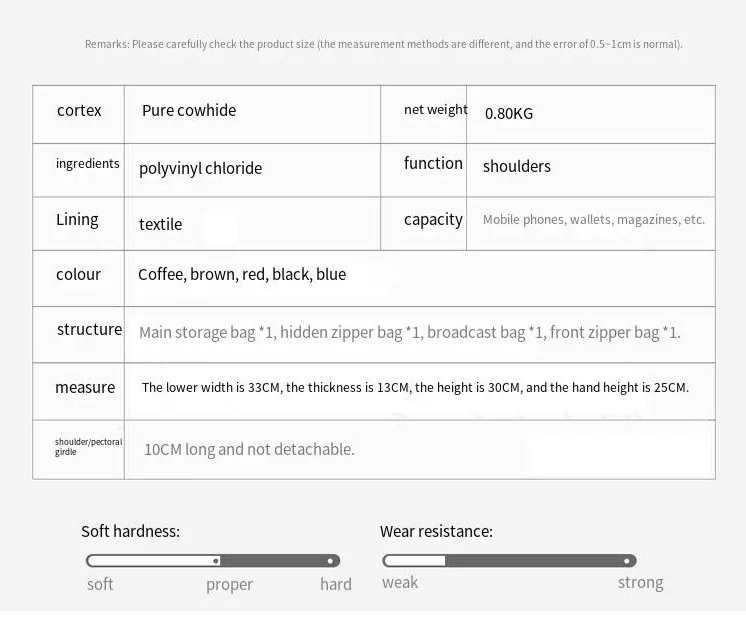Click the "textile" lining value
Image resolution: width=746 pixels, height=617 pixels.
(160, 224)
